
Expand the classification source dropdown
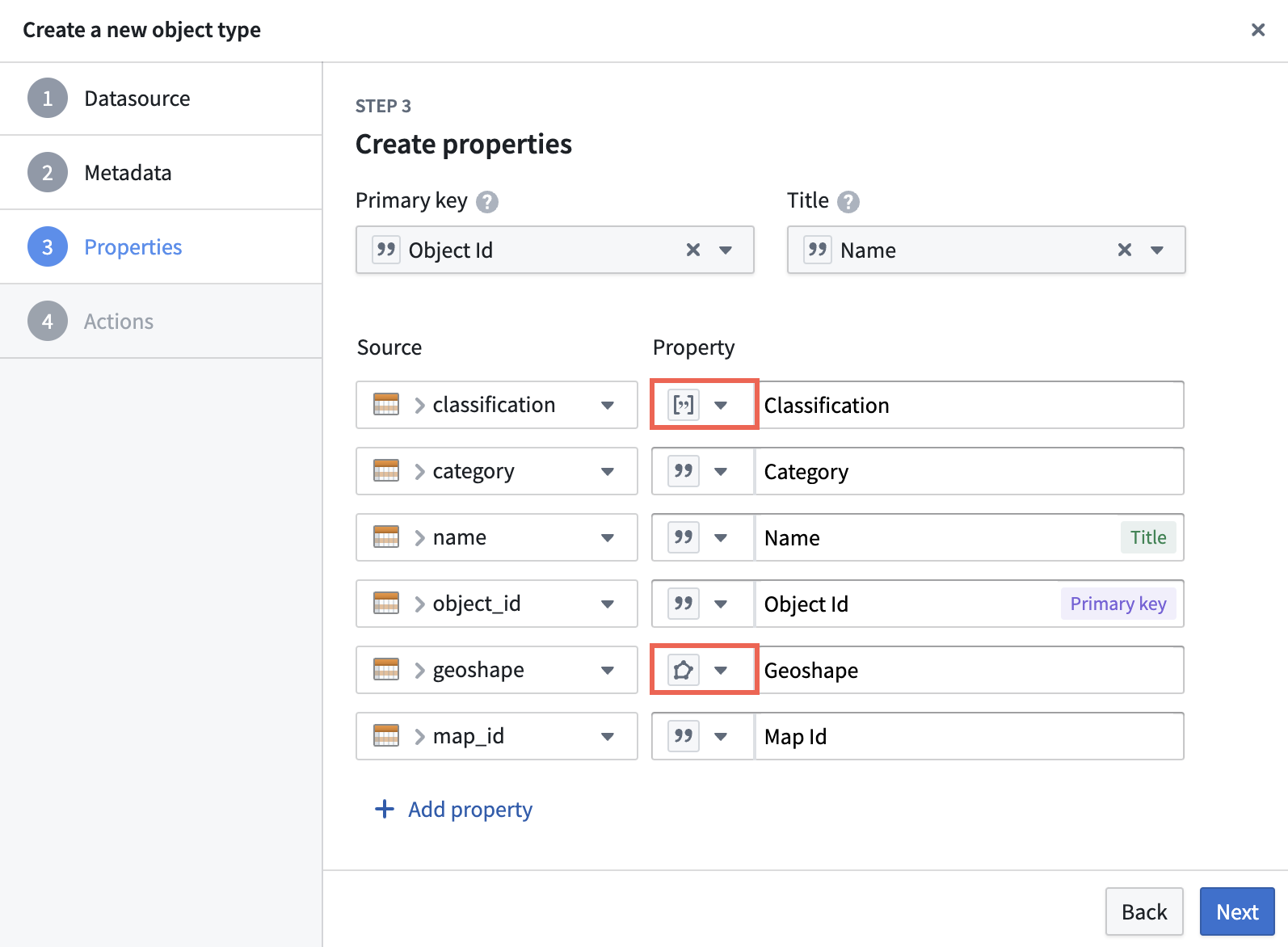(x=608, y=405)
